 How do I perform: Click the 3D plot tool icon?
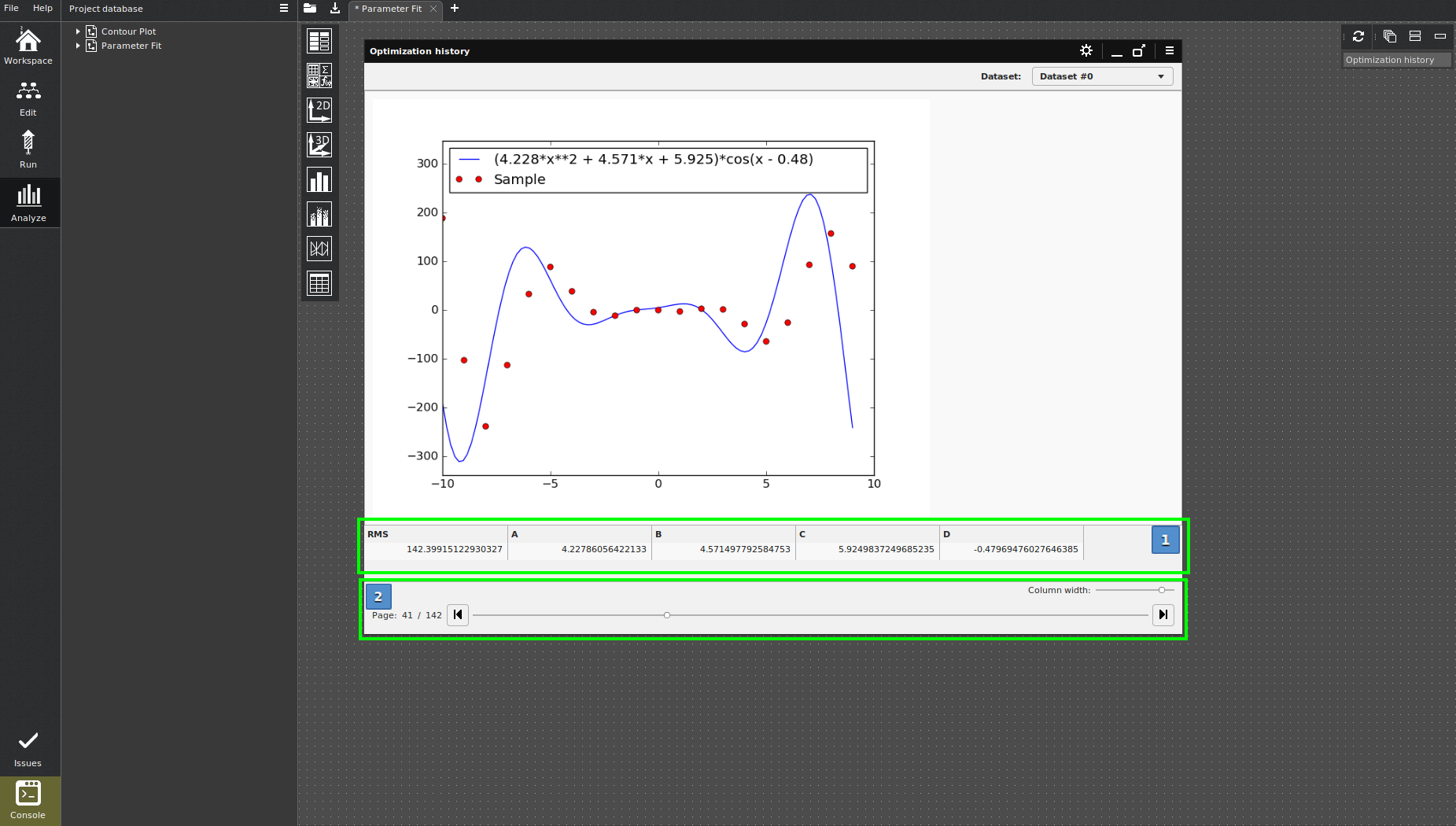click(319, 145)
